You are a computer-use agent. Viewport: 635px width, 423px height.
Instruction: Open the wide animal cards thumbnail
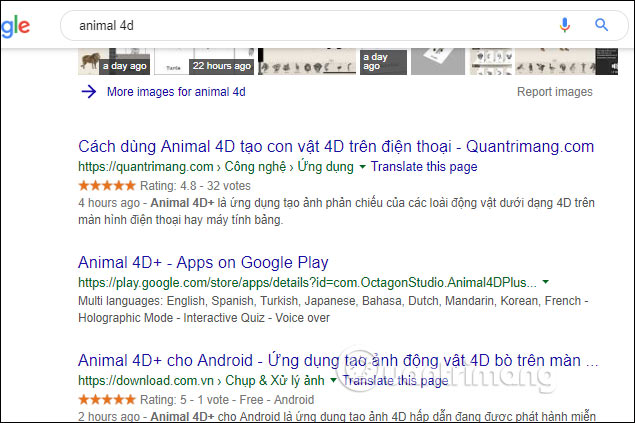(307, 62)
